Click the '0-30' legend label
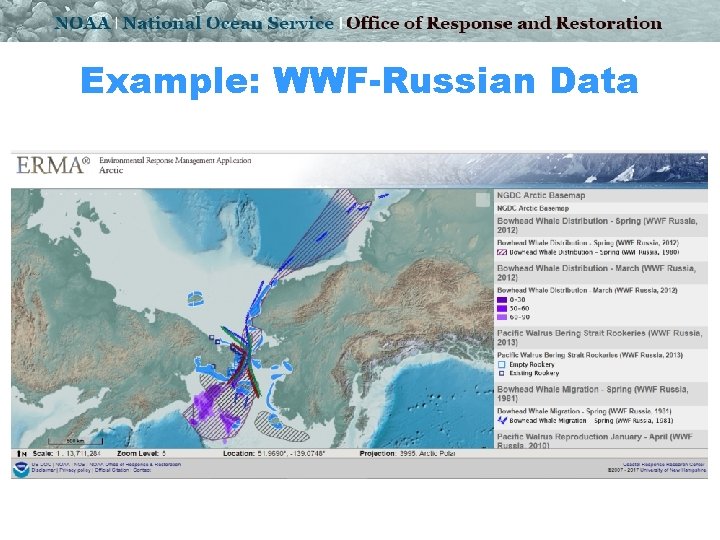 click(518, 300)
